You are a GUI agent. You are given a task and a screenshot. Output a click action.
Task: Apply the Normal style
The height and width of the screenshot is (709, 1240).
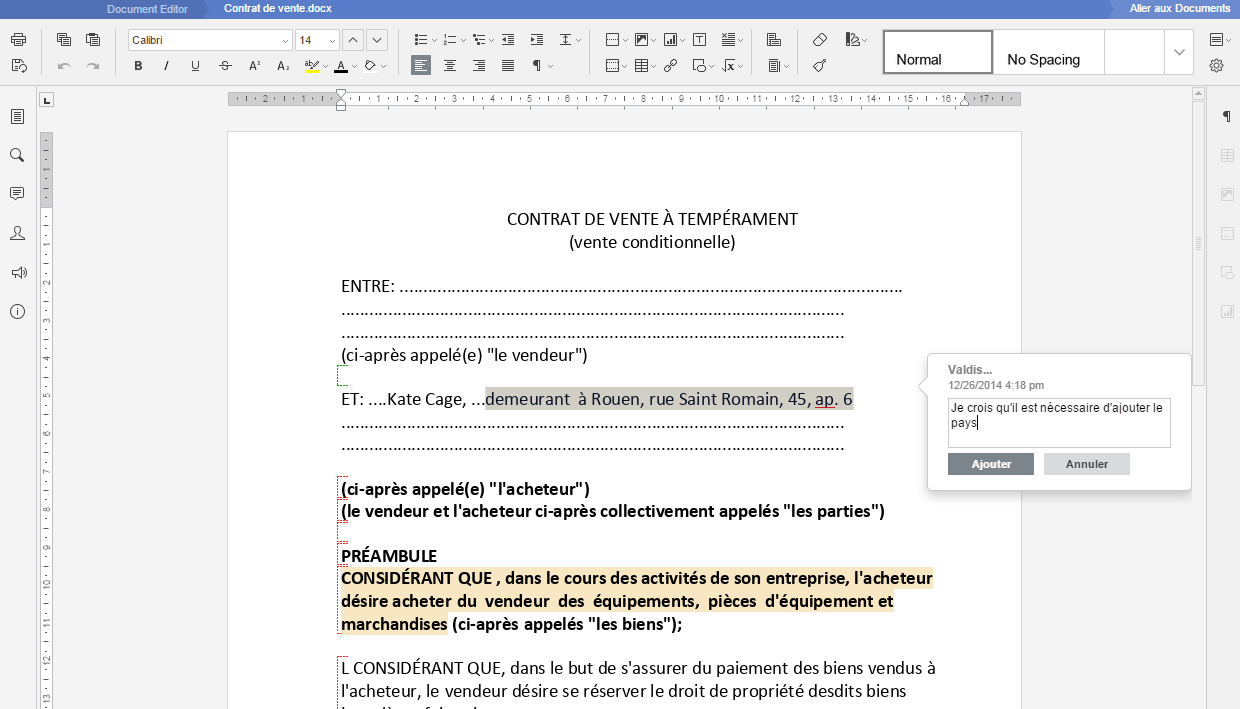[938, 52]
